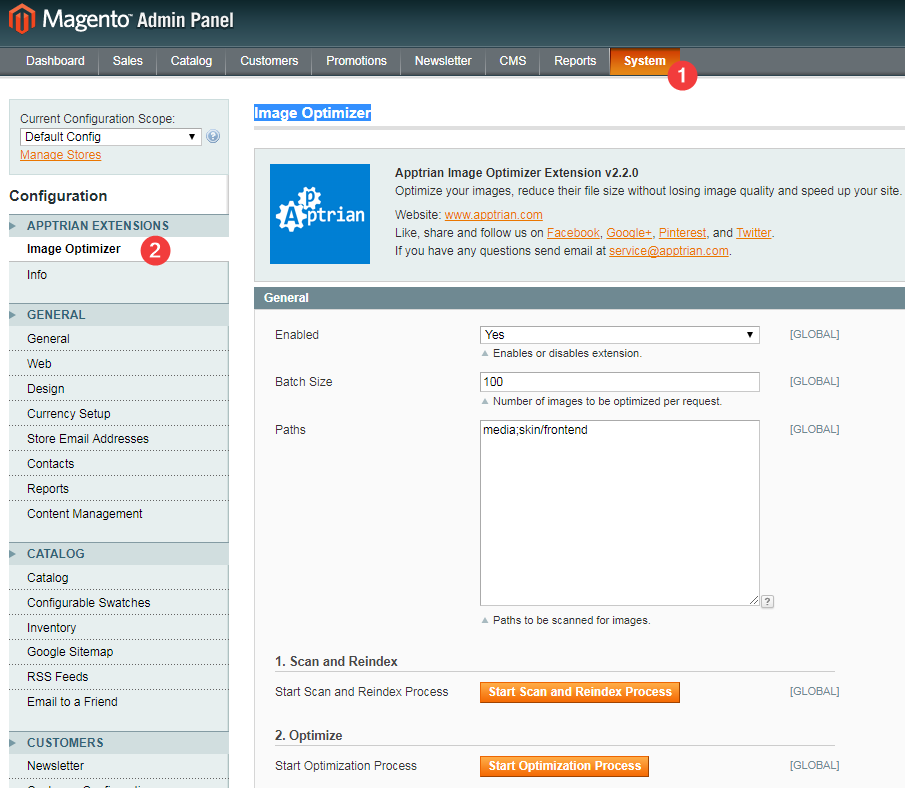Collapse the CUSTOMERS configuration section

click(119, 742)
